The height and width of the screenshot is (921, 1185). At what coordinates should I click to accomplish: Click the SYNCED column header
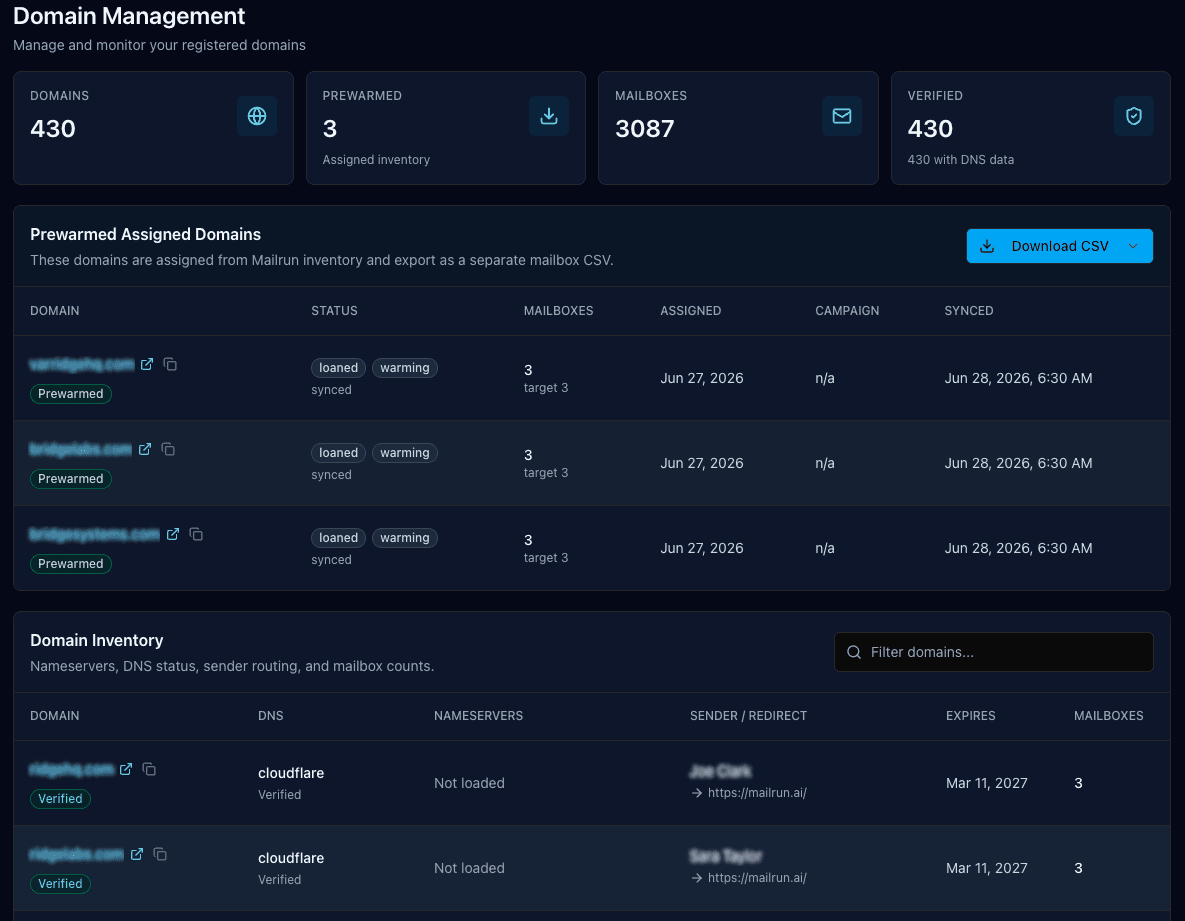[x=969, y=311]
